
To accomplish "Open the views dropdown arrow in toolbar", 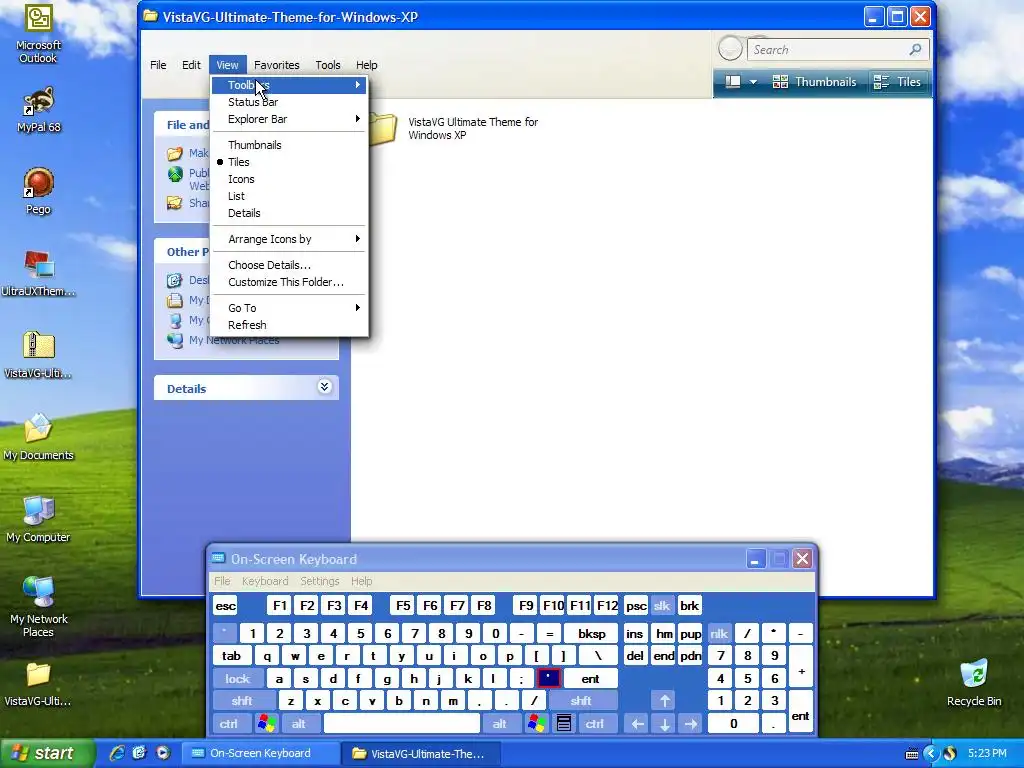I will click(x=753, y=82).
